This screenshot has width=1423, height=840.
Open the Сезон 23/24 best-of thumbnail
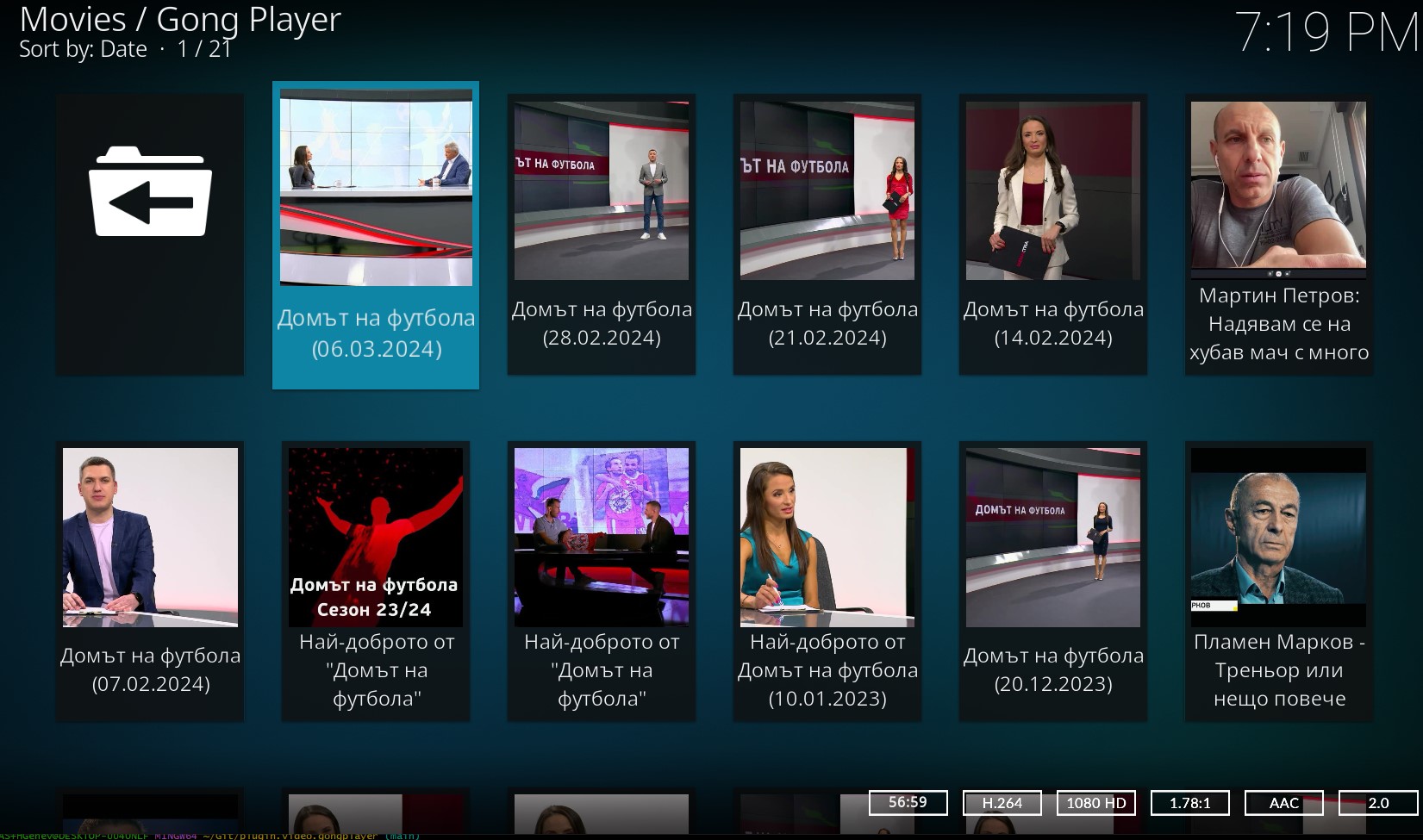[376, 537]
